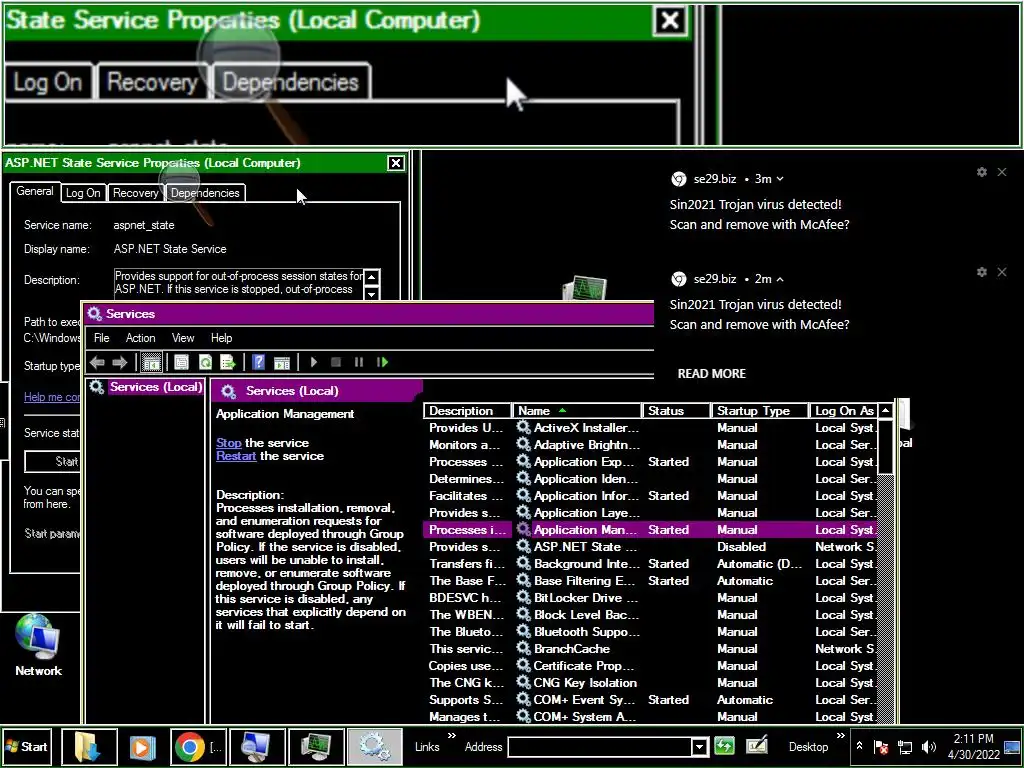This screenshot has width=1024, height=768.
Task: Sort by the Startup Type column header
Action: tap(760, 411)
